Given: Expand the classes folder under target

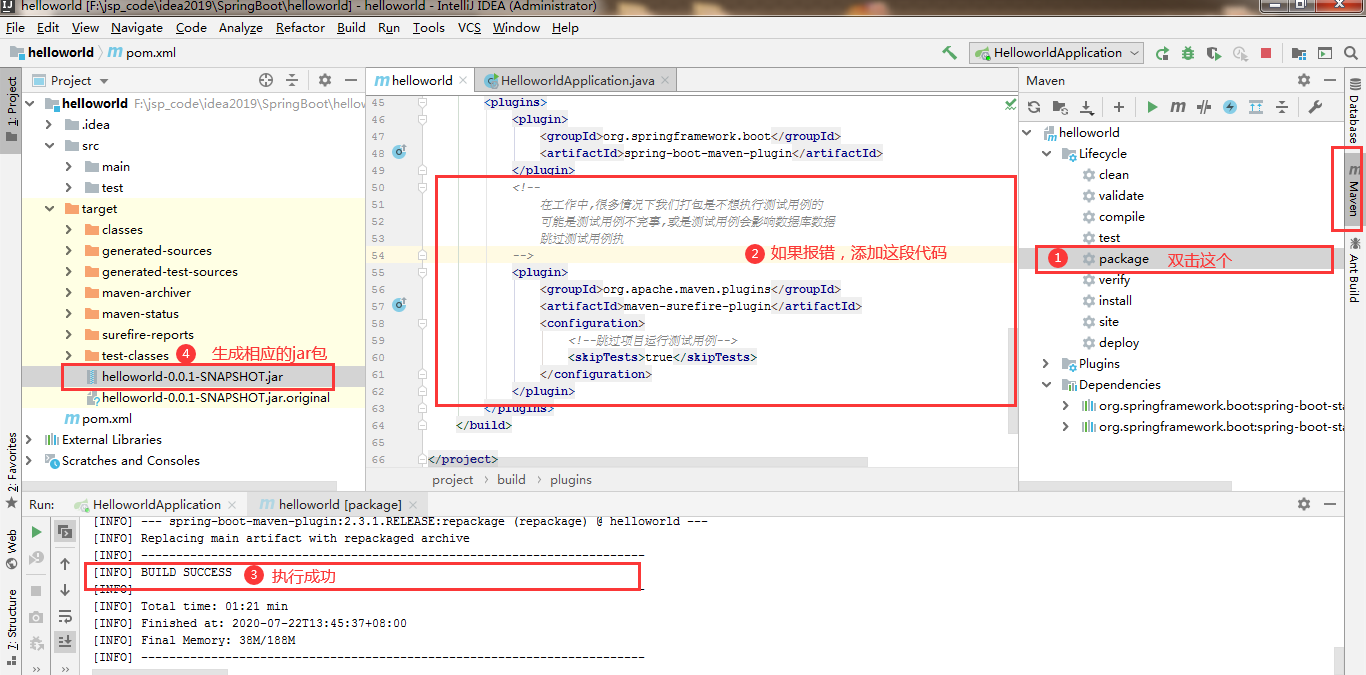Looking at the screenshot, I should point(68,230).
